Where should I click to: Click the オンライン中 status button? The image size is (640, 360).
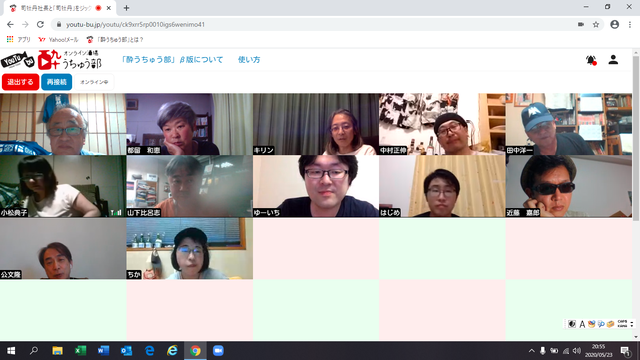pyautogui.click(x=94, y=82)
